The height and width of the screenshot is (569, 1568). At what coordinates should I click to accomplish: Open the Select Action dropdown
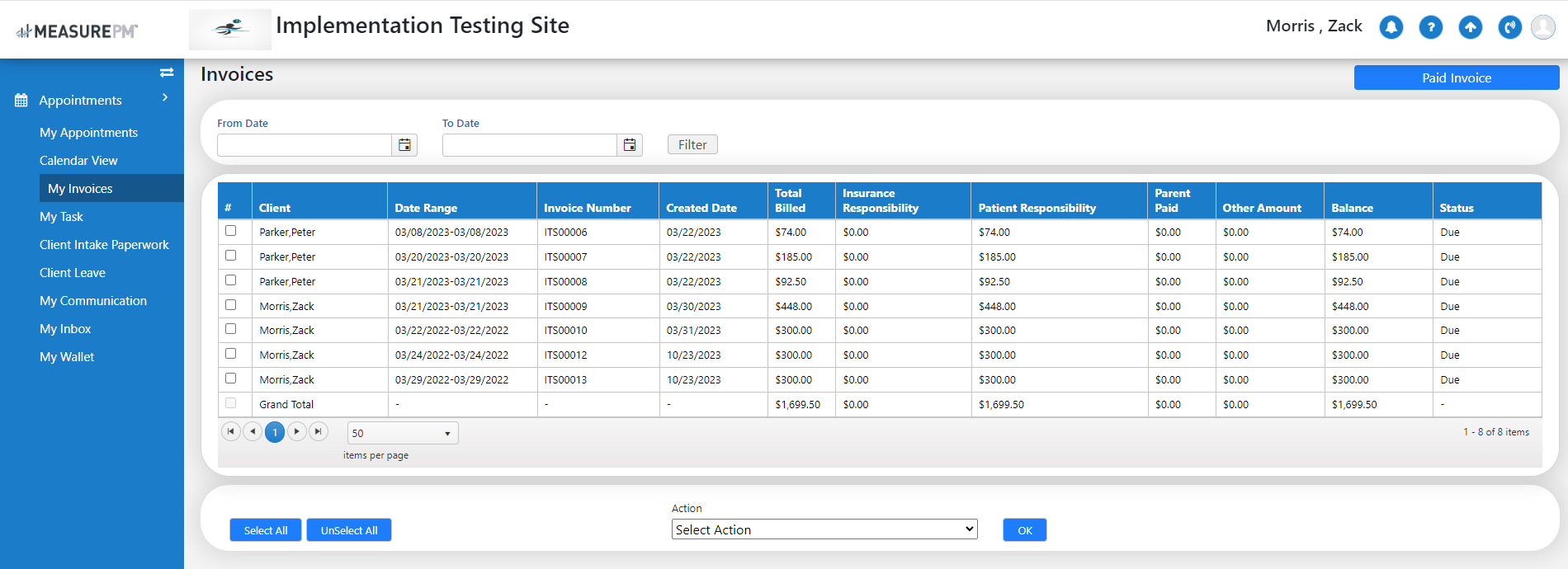(824, 529)
